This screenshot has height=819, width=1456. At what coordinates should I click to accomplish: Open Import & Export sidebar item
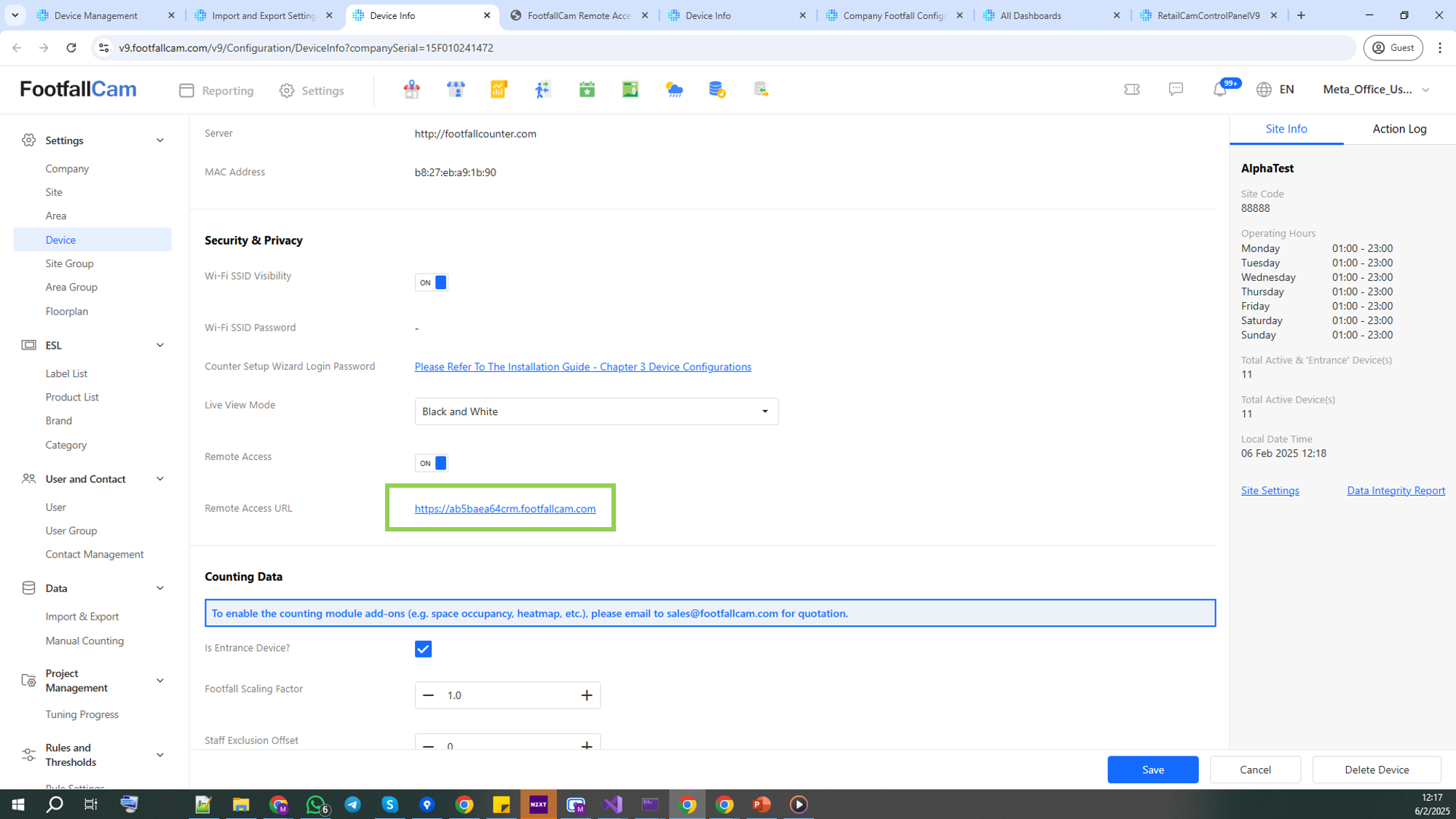coord(82,617)
